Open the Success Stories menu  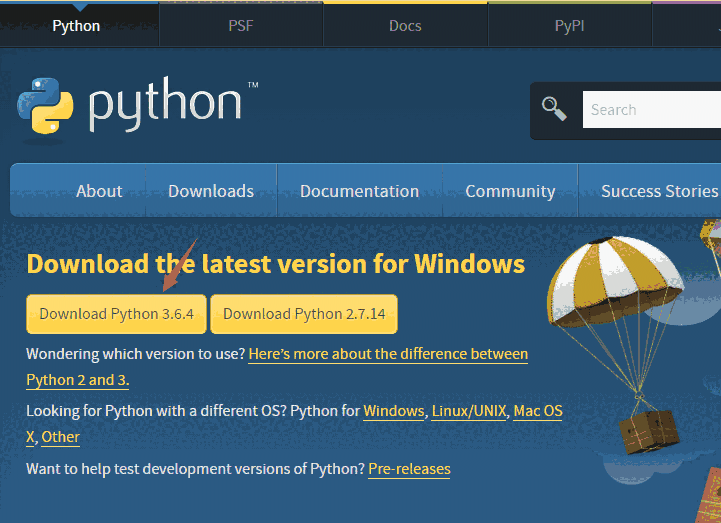659,191
